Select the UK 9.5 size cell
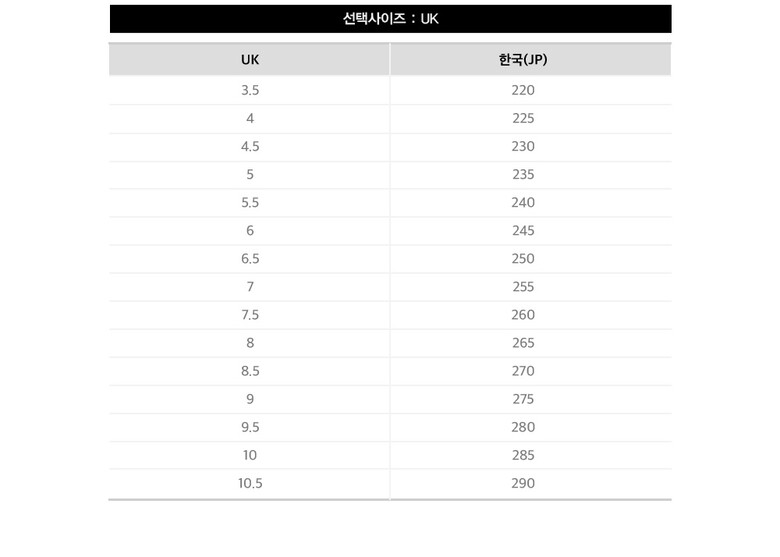The height and width of the screenshot is (557, 780). click(250, 426)
